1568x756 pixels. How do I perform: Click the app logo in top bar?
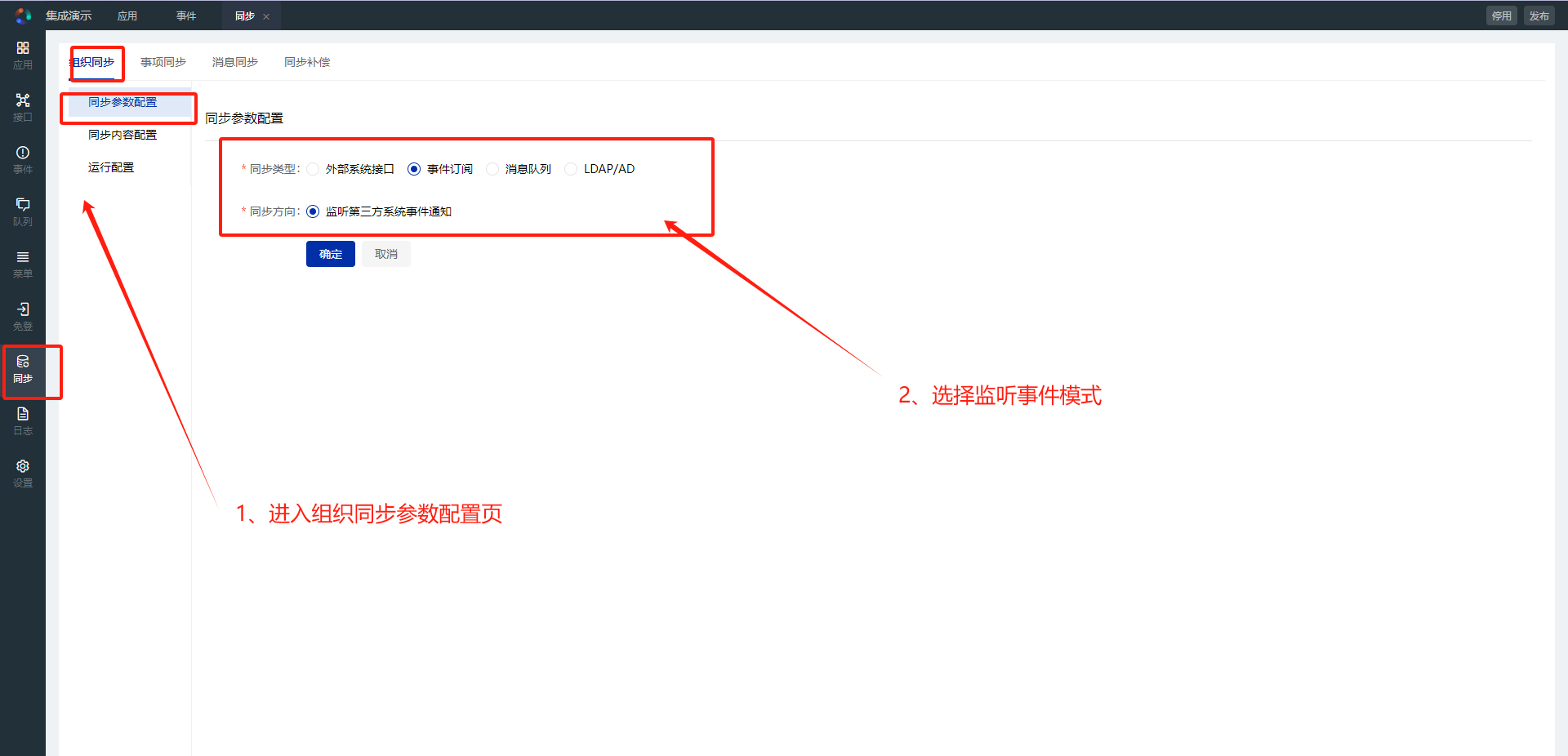point(23,16)
